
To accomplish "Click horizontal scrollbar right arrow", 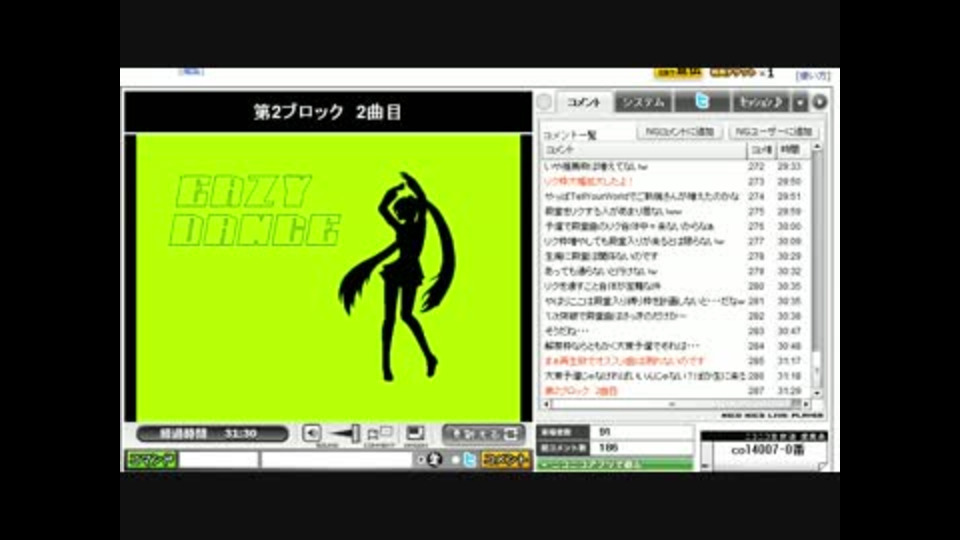I will point(806,404).
